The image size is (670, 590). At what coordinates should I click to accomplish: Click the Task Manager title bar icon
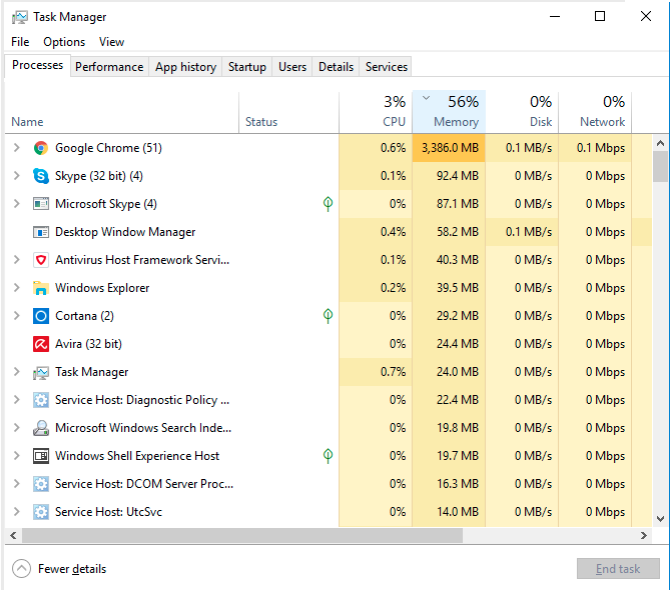click(x=20, y=17)
